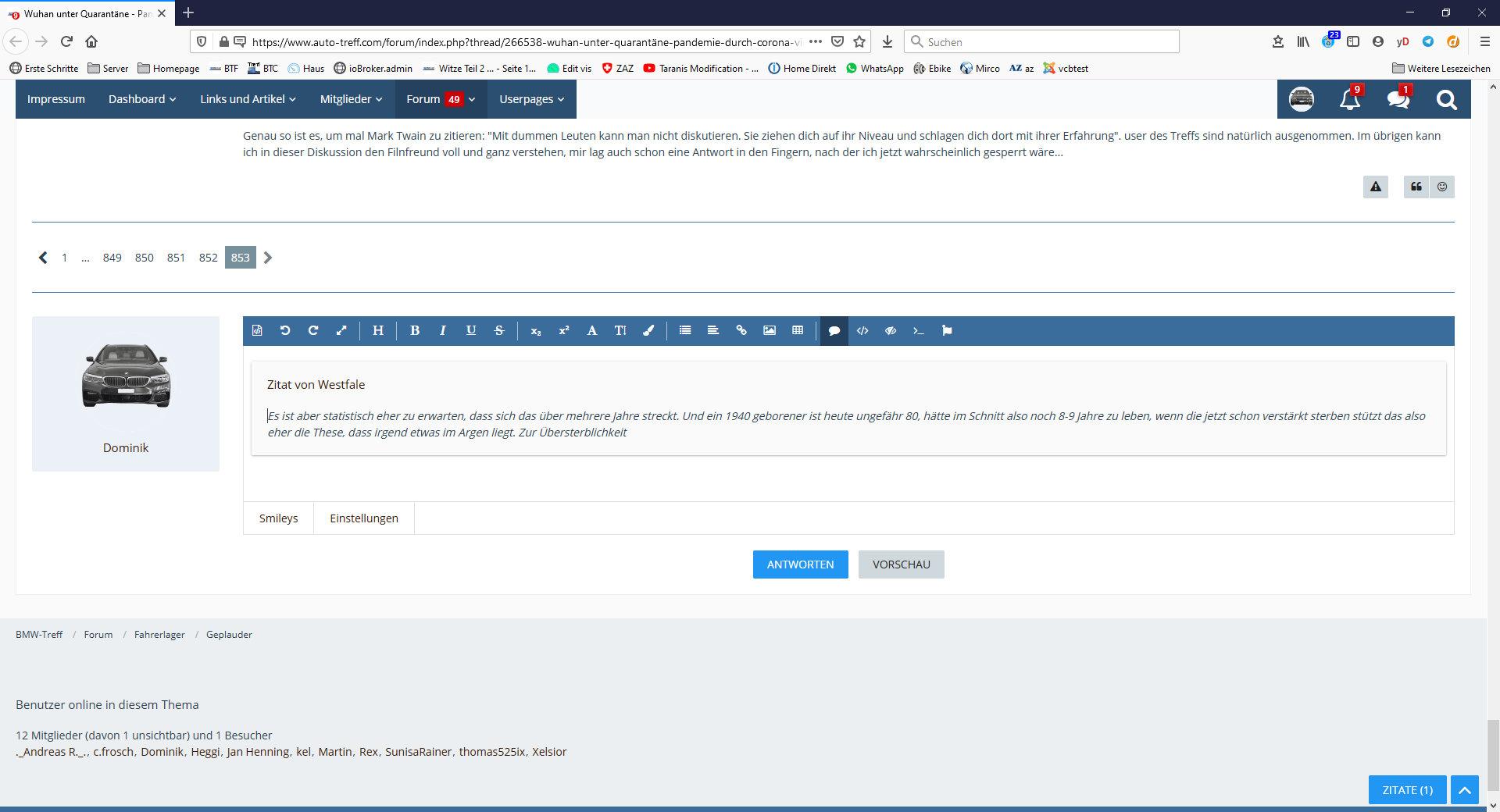Toggle subscript formatting
This screenshot has width=1500, height=812.
pyautogui.click(x=536, y=330)
